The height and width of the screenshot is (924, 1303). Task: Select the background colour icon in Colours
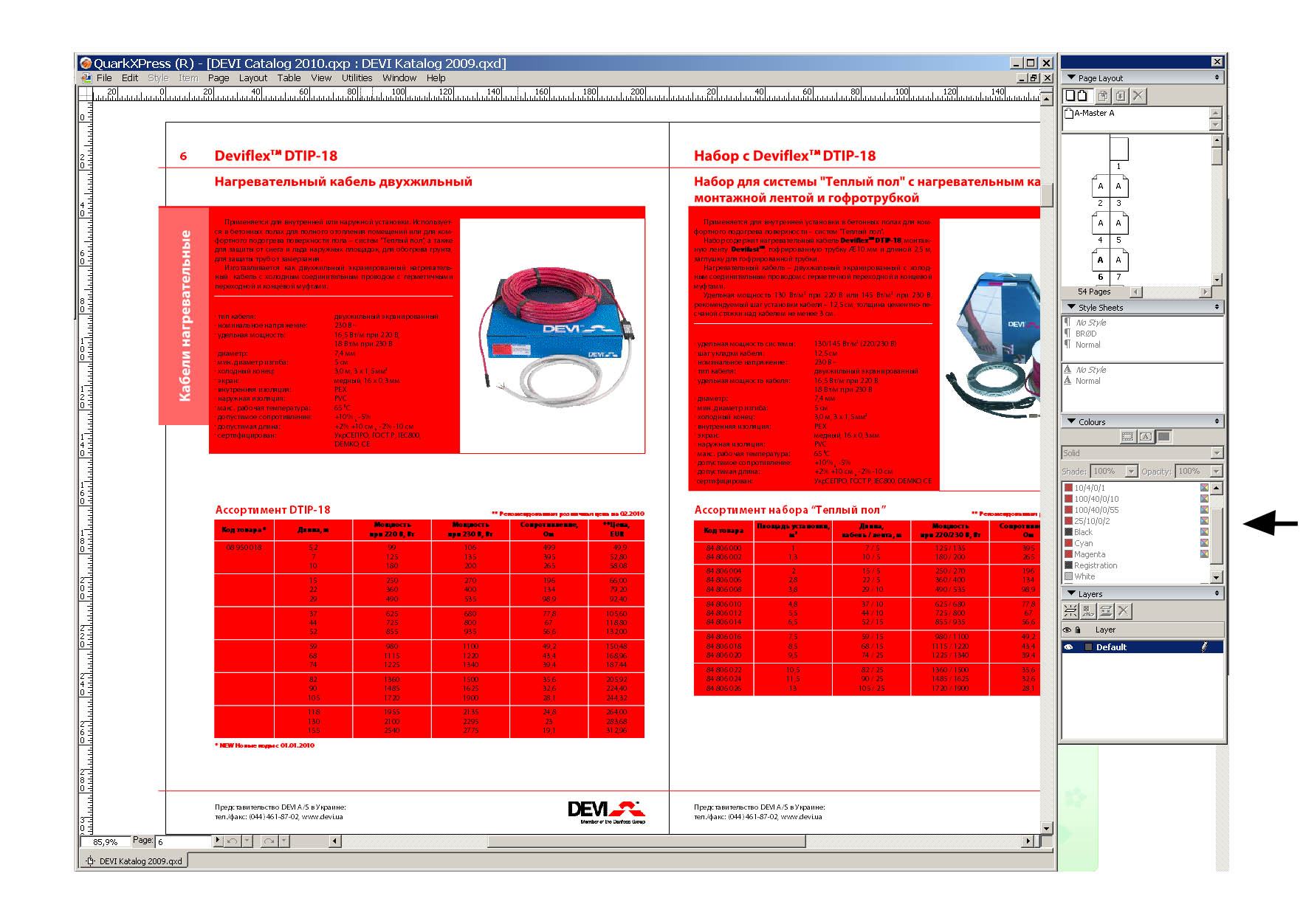click(x=1163, y=436)
